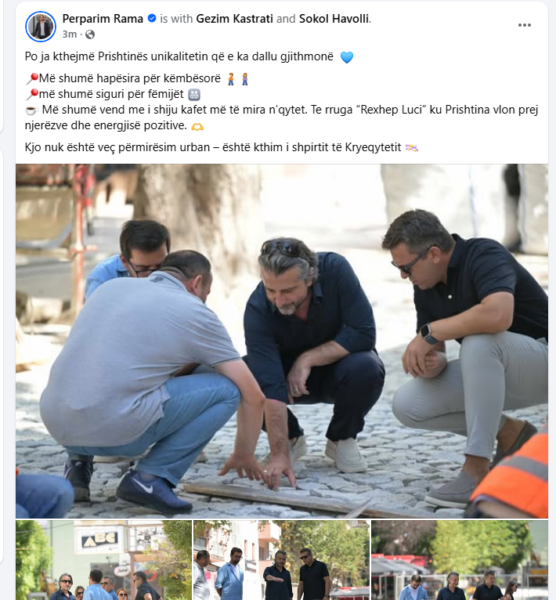This screenshot has height=600, width=556.
Task: Click the coffee cup emoji in post text
Action: pos(31,111)
